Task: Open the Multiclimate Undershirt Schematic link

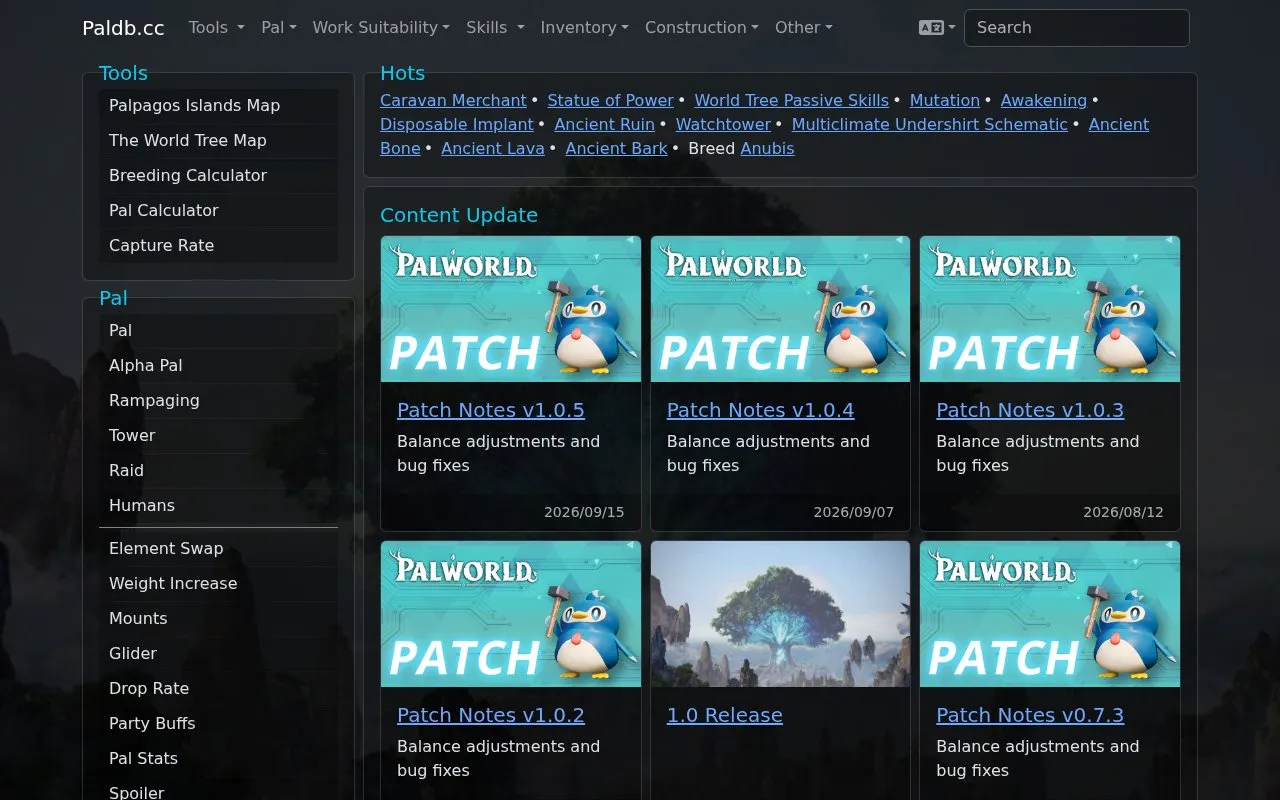Action: [929, 124]
